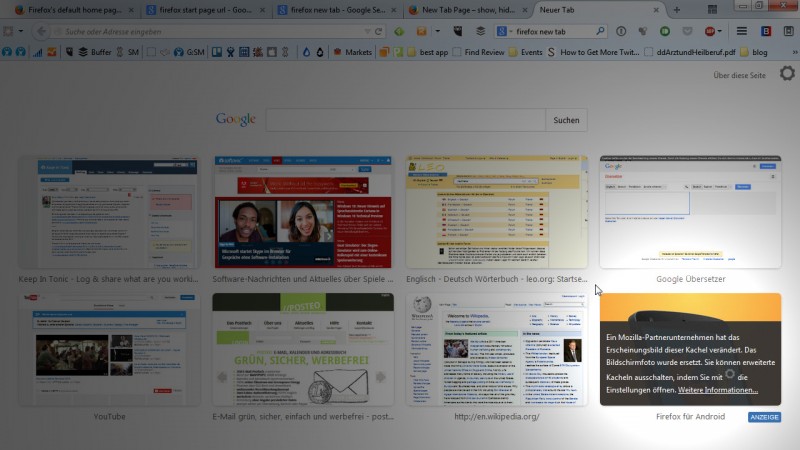Screen dimensions: 800x450
Task: Open the Firefox hamburger menu
Action: coord(742,32)
